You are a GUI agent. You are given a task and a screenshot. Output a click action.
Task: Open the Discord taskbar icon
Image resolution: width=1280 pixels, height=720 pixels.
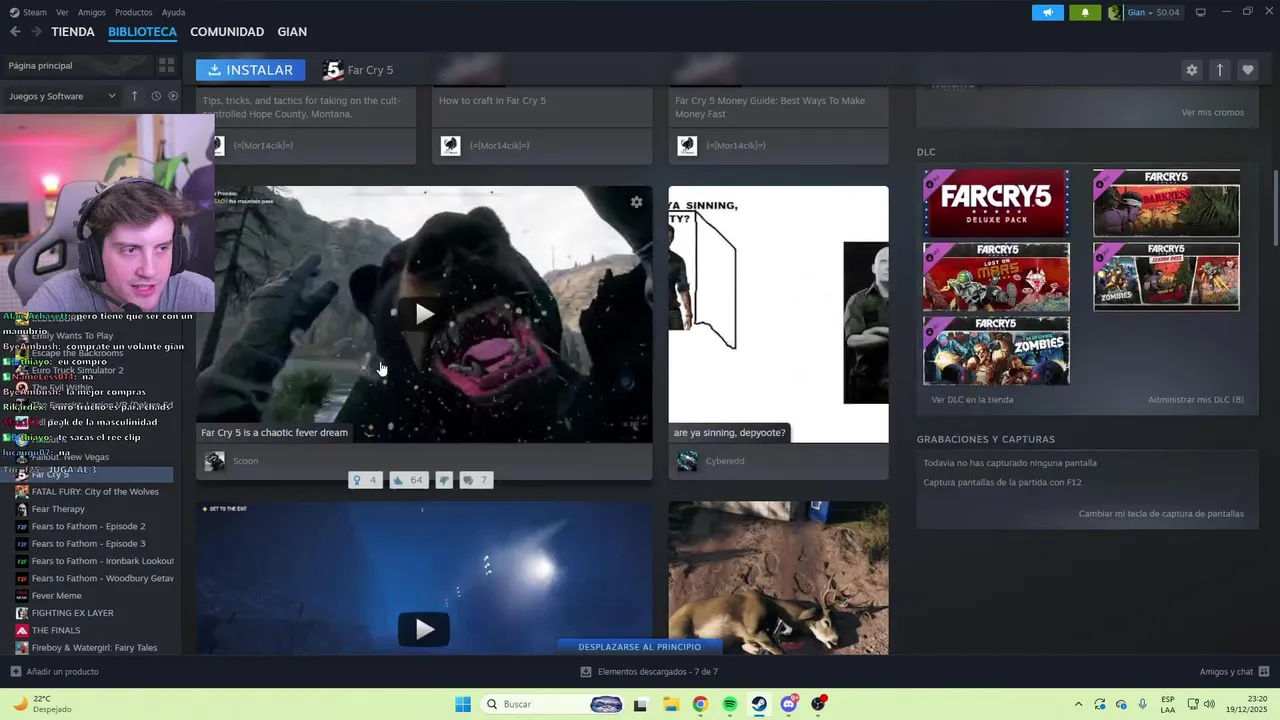789,704
